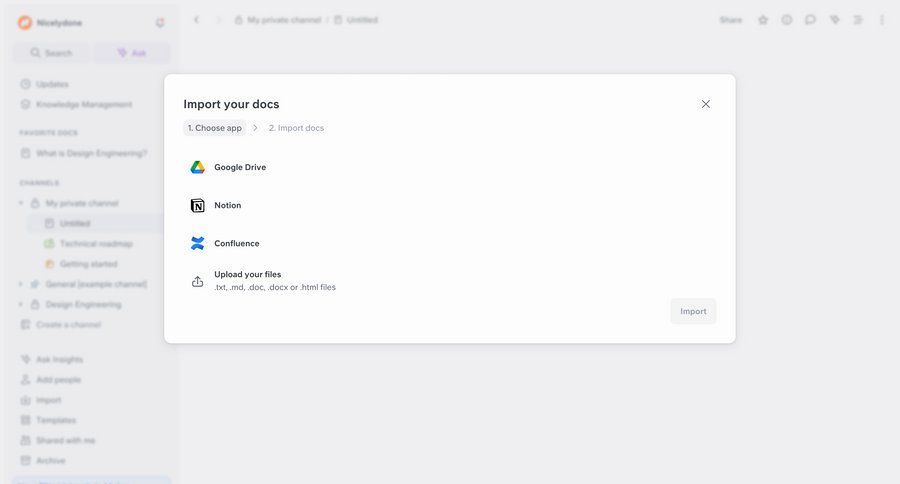Open the Search field in sidebar
Image resolution: width=900 pixels, height=484 pixels.
point(51,53)
